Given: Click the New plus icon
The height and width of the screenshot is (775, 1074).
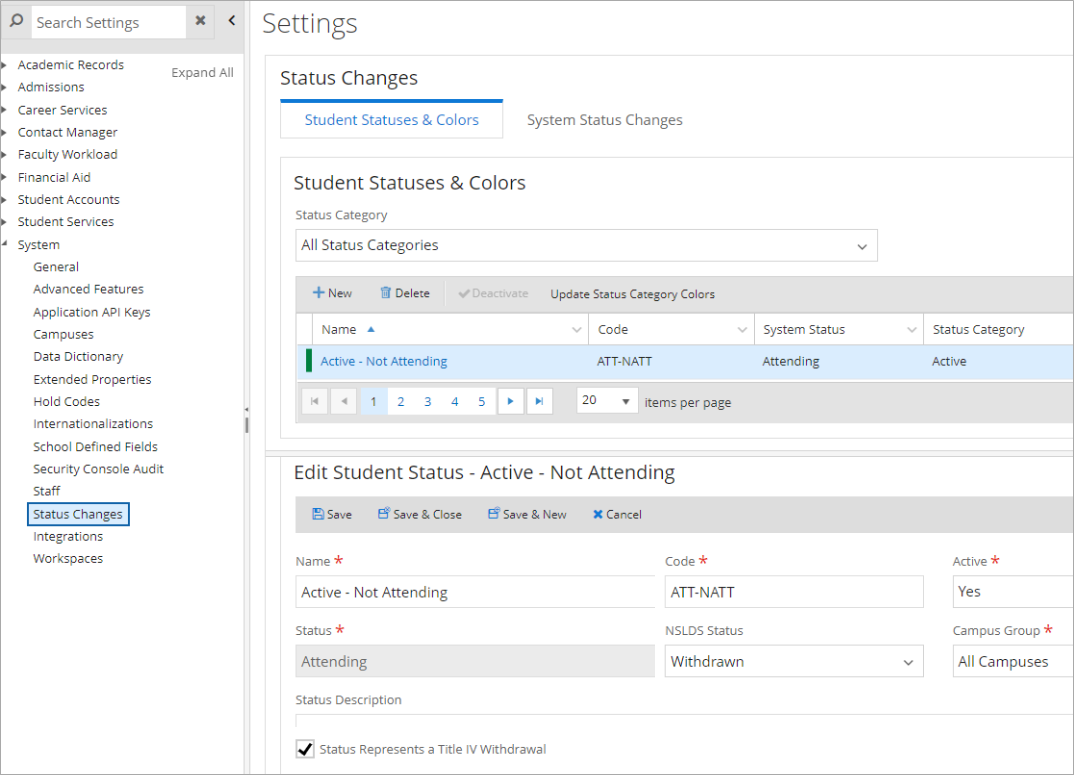Looking at the screenshot, I should pos(319,293).
